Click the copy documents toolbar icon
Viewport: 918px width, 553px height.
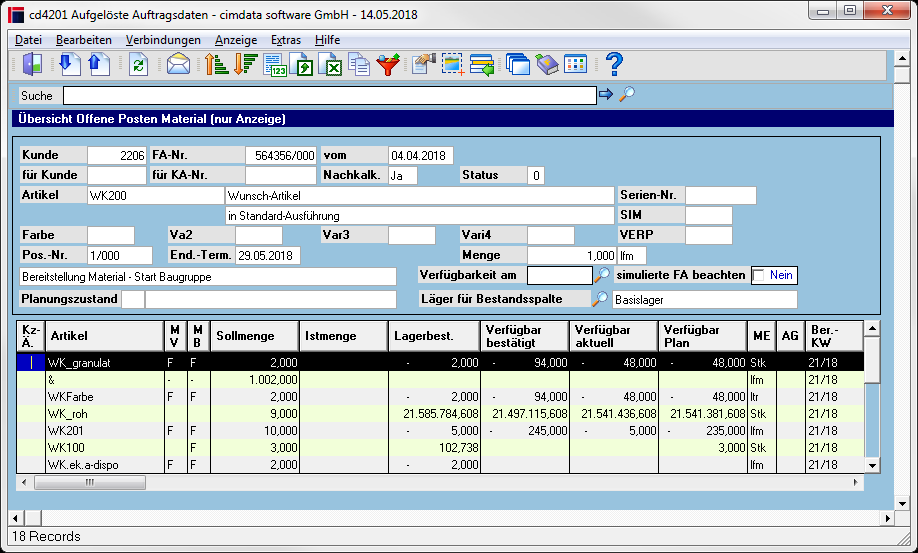tap(359, 64)
